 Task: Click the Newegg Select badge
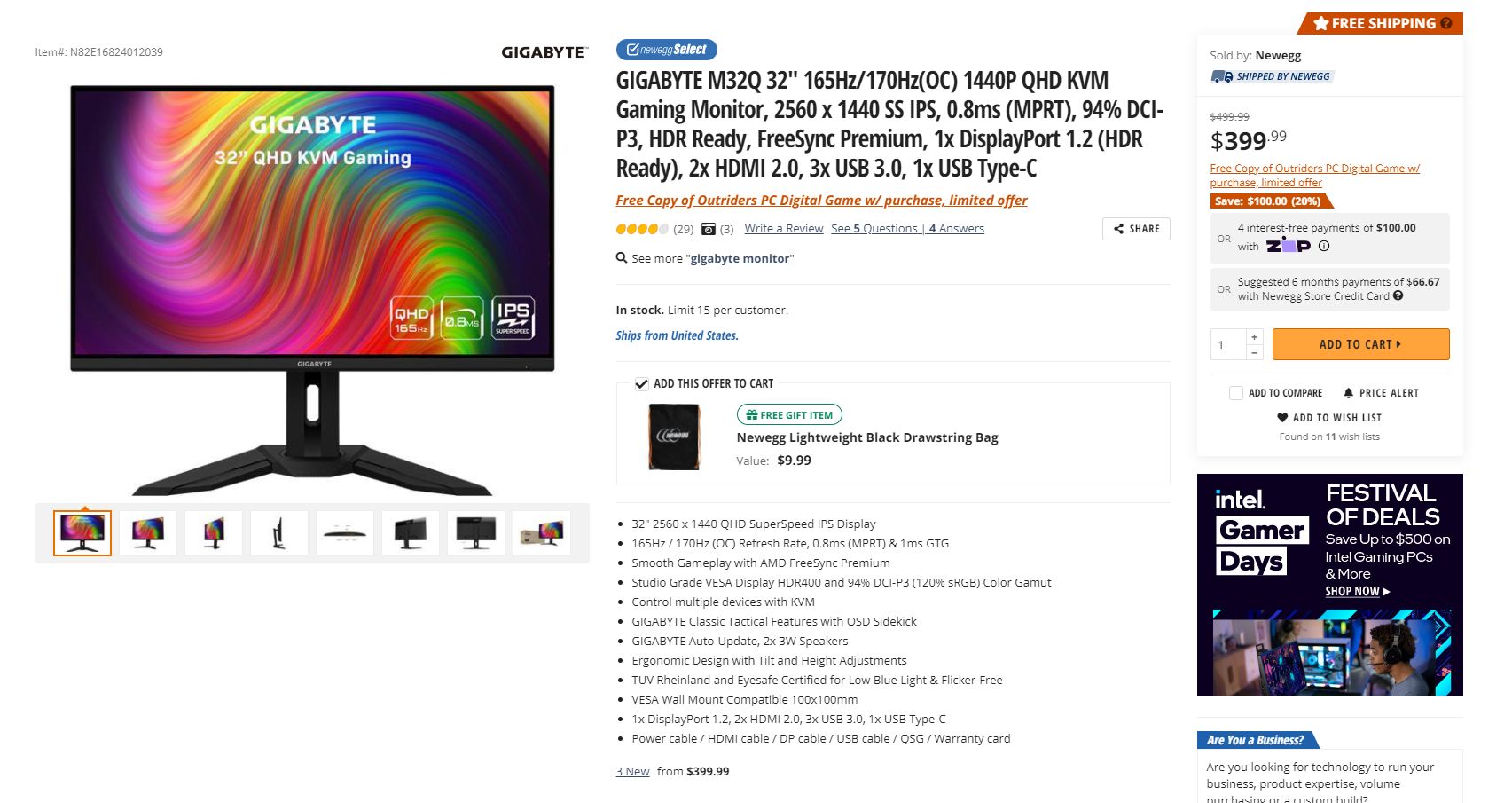tap(667, 50)
